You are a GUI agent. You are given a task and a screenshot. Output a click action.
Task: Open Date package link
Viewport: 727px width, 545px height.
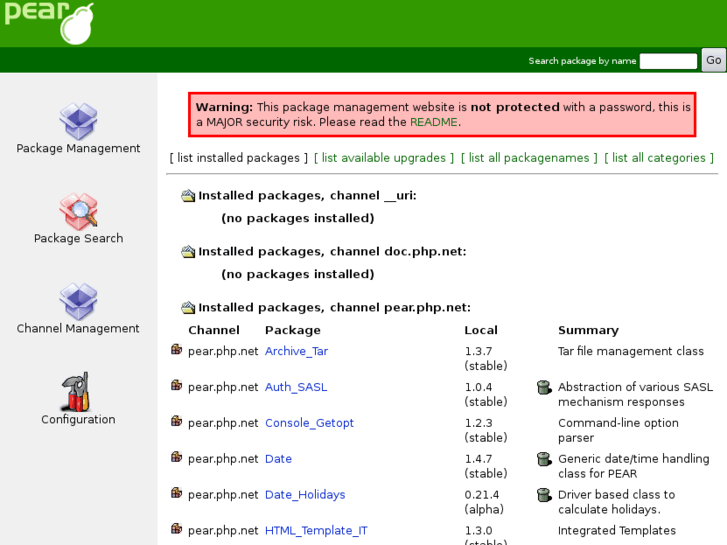278,459
